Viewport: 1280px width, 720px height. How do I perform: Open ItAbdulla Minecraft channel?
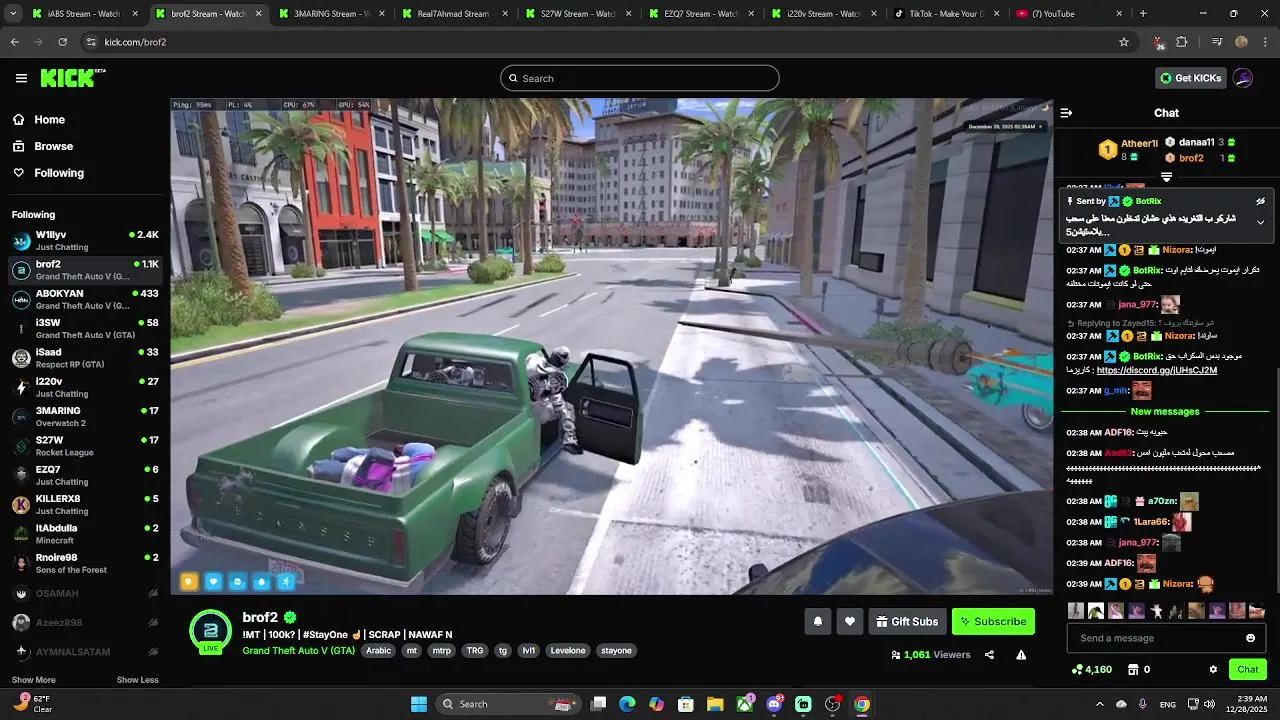pos(85,534)
